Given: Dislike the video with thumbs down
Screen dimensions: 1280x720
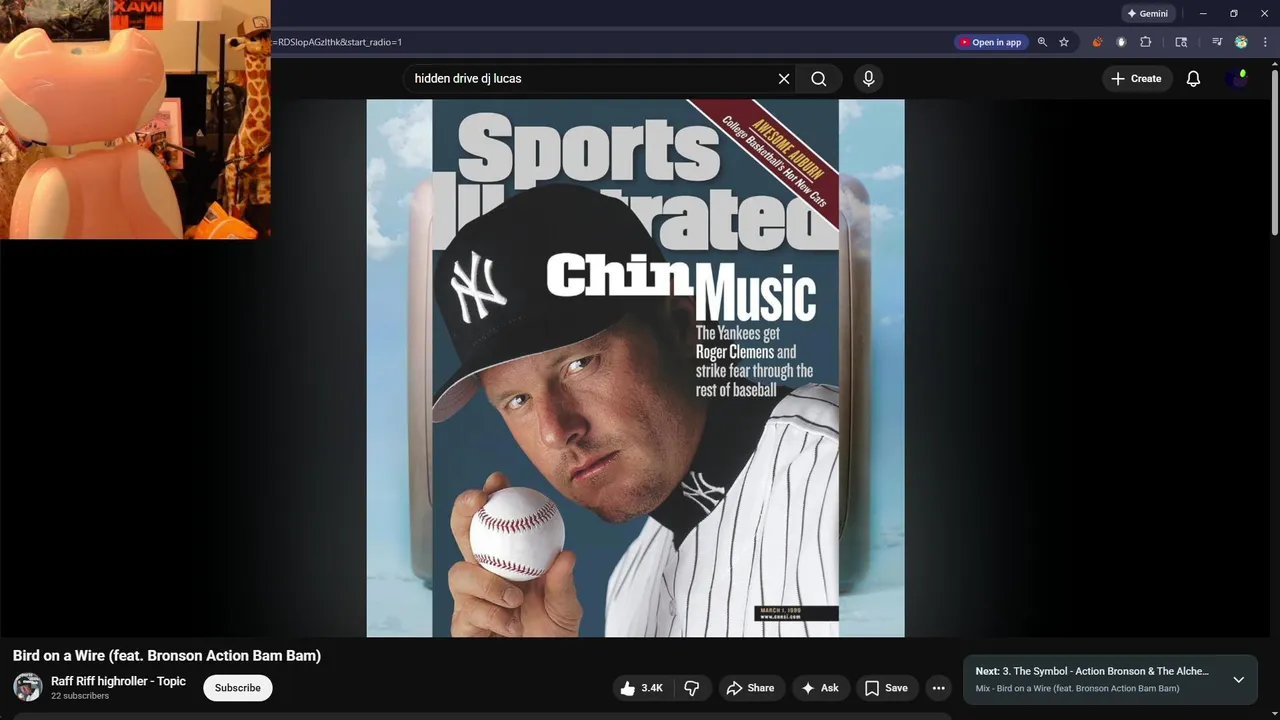Looking at the screenshot, I should pos(692,688).
